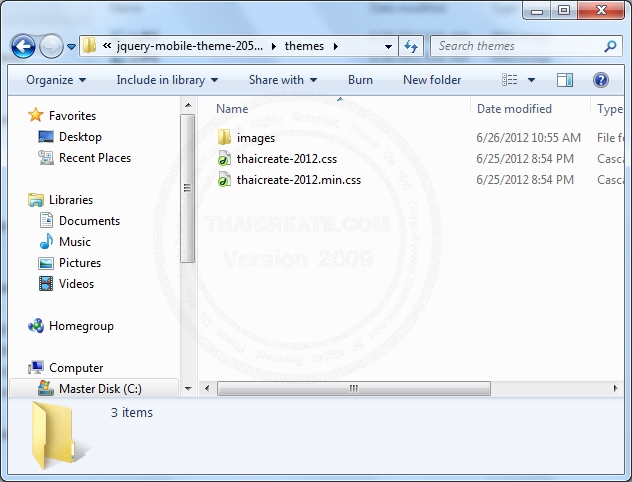The height and width of the screenshot is (482, 632).
Task: Show hidden path via double chevron
Action: [107, 46]
